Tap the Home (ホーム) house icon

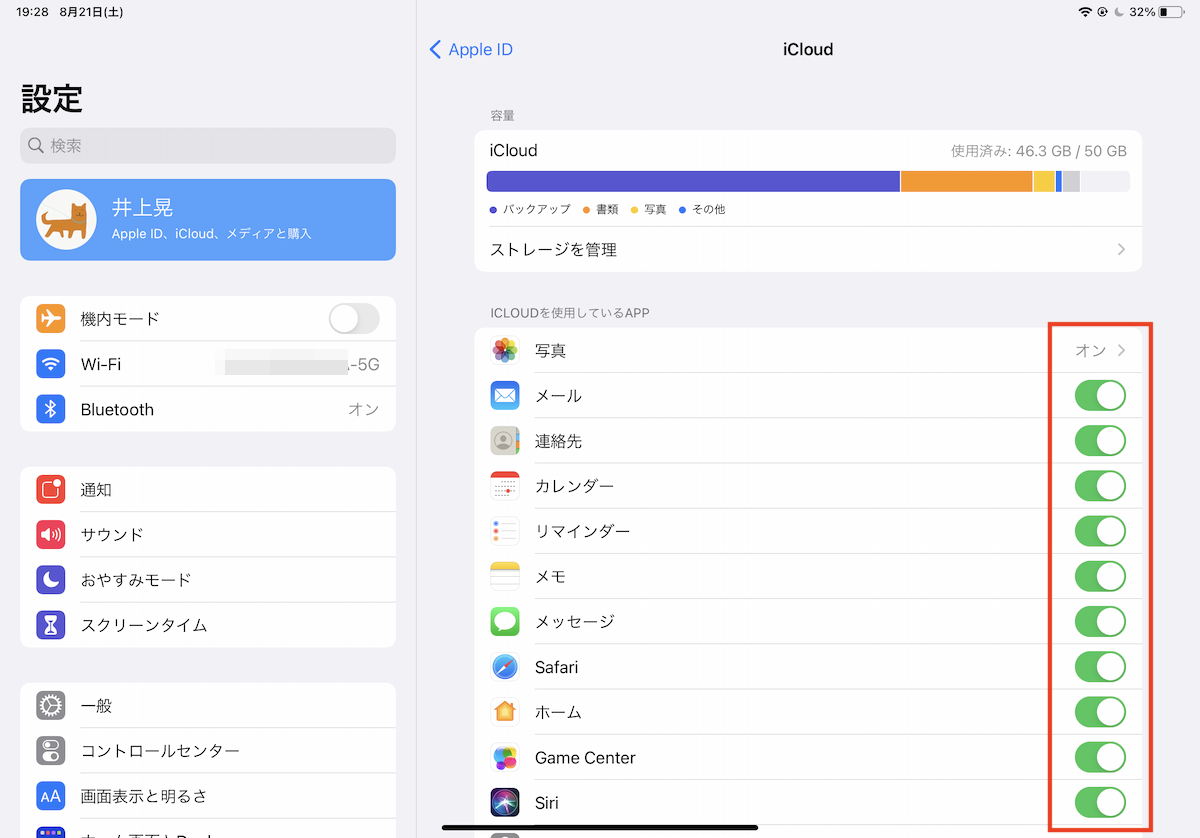coord(505,712)
